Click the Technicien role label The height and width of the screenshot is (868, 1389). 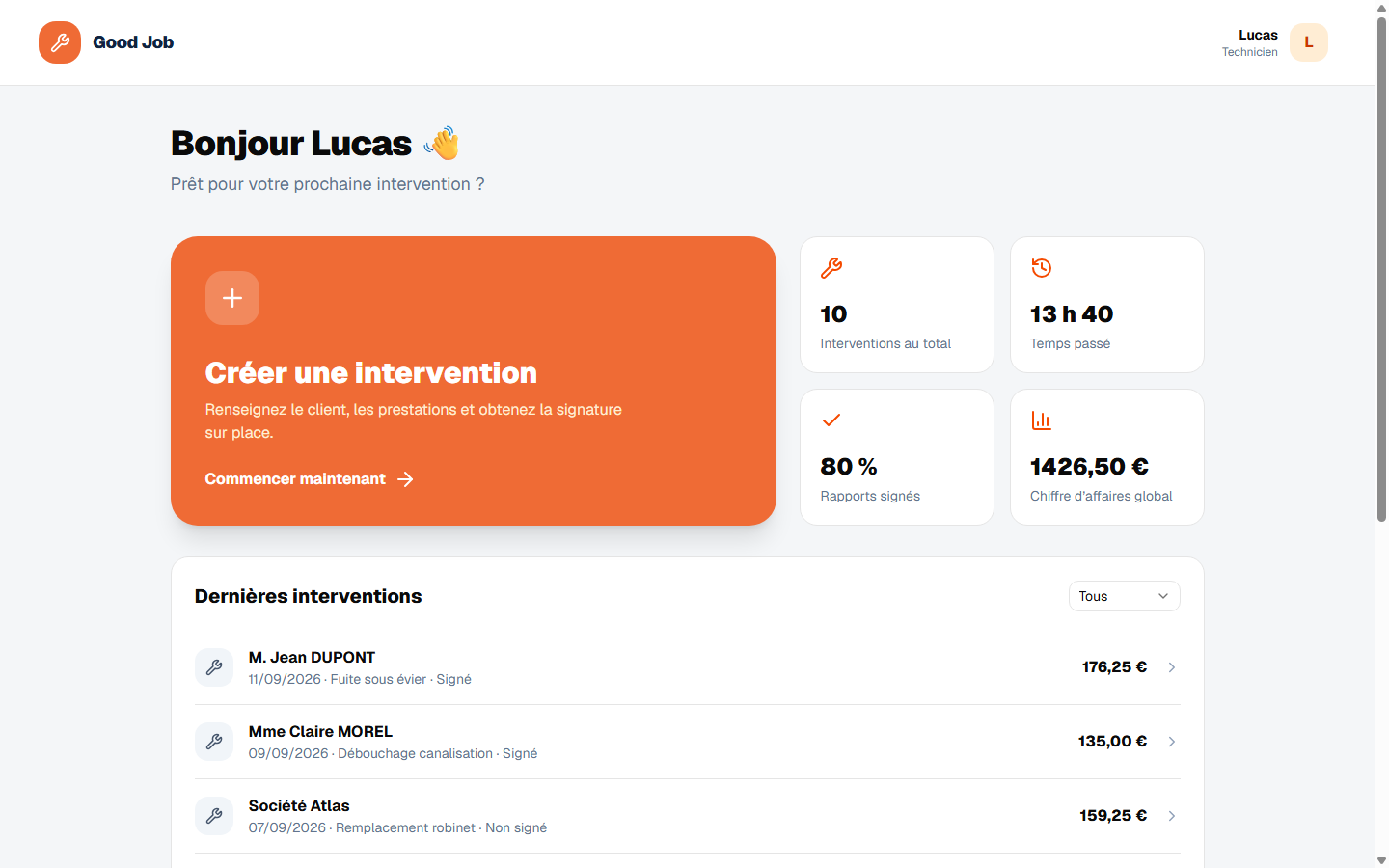pos(1250,52)
